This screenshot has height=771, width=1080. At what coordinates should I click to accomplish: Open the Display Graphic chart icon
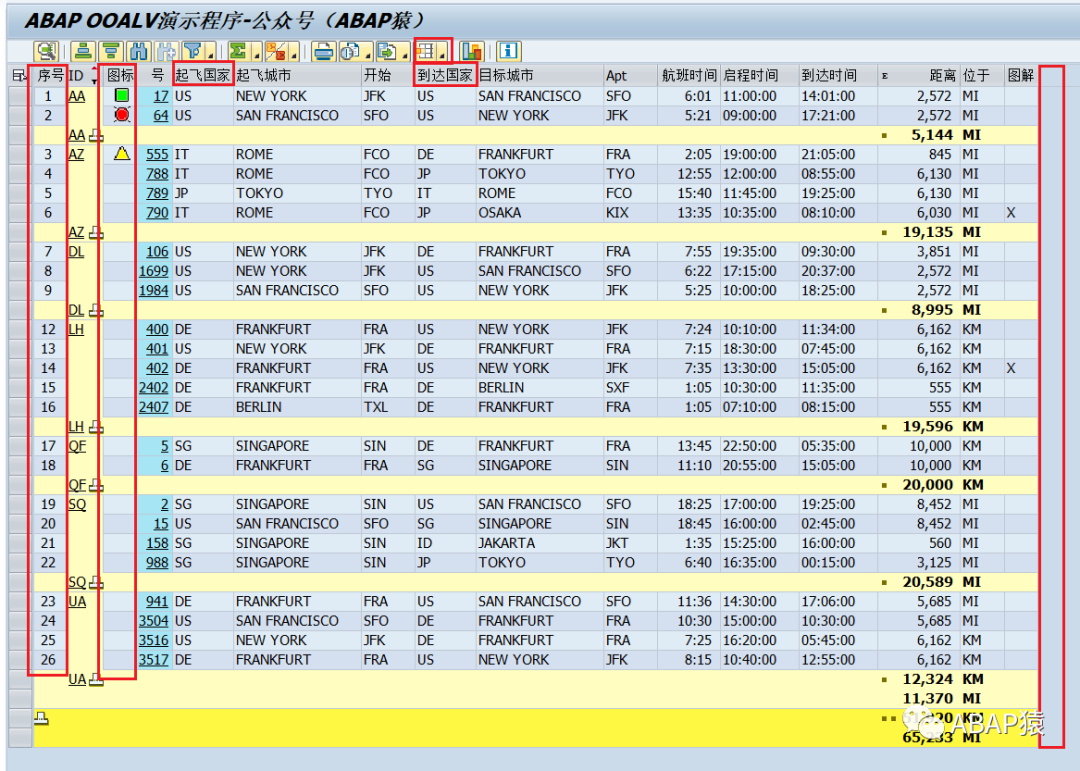coord(472,51)
